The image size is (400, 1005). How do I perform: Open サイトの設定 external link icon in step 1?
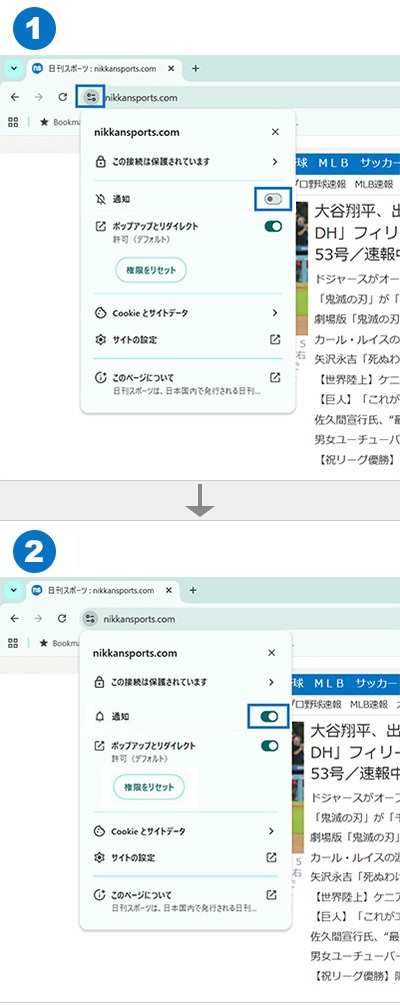coord(275,340)
